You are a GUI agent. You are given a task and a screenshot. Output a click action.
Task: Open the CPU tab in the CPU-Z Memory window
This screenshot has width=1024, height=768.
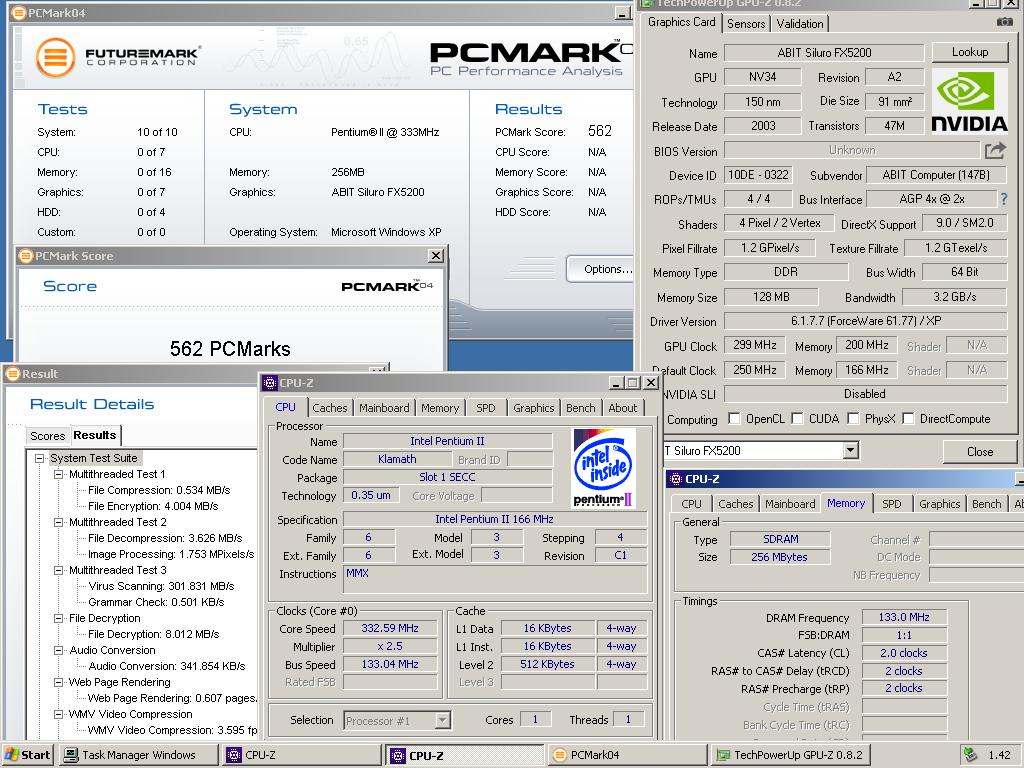(691, 504)
